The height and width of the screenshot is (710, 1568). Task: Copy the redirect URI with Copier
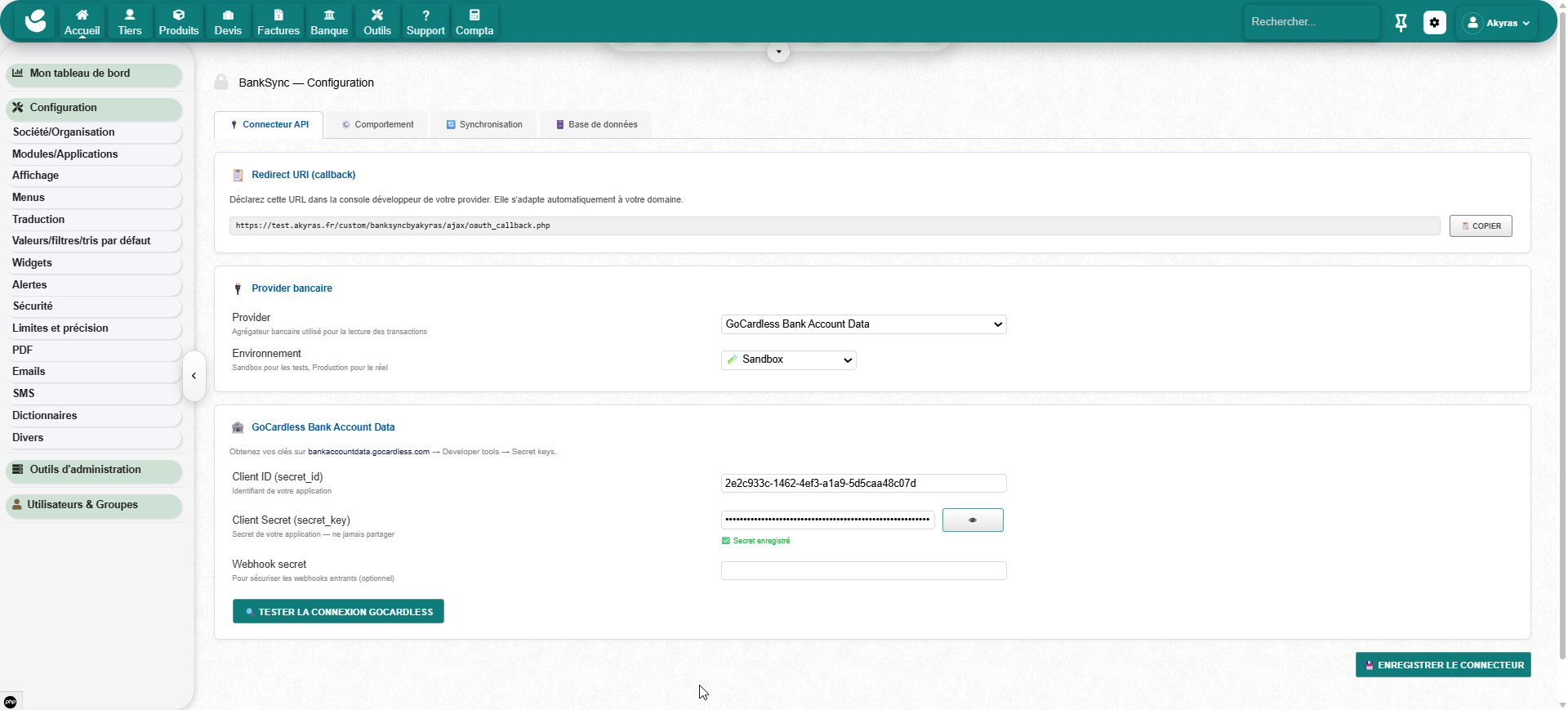coord(1480,226)
